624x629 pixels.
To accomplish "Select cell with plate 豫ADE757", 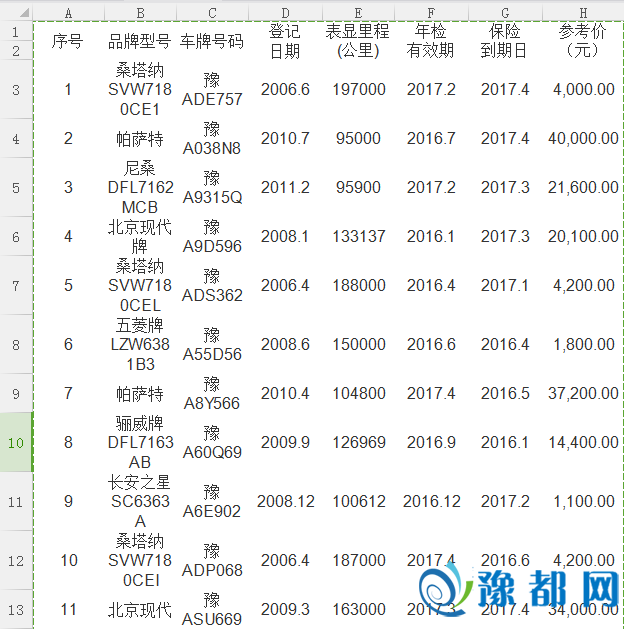I will click(x=212, y=89).
